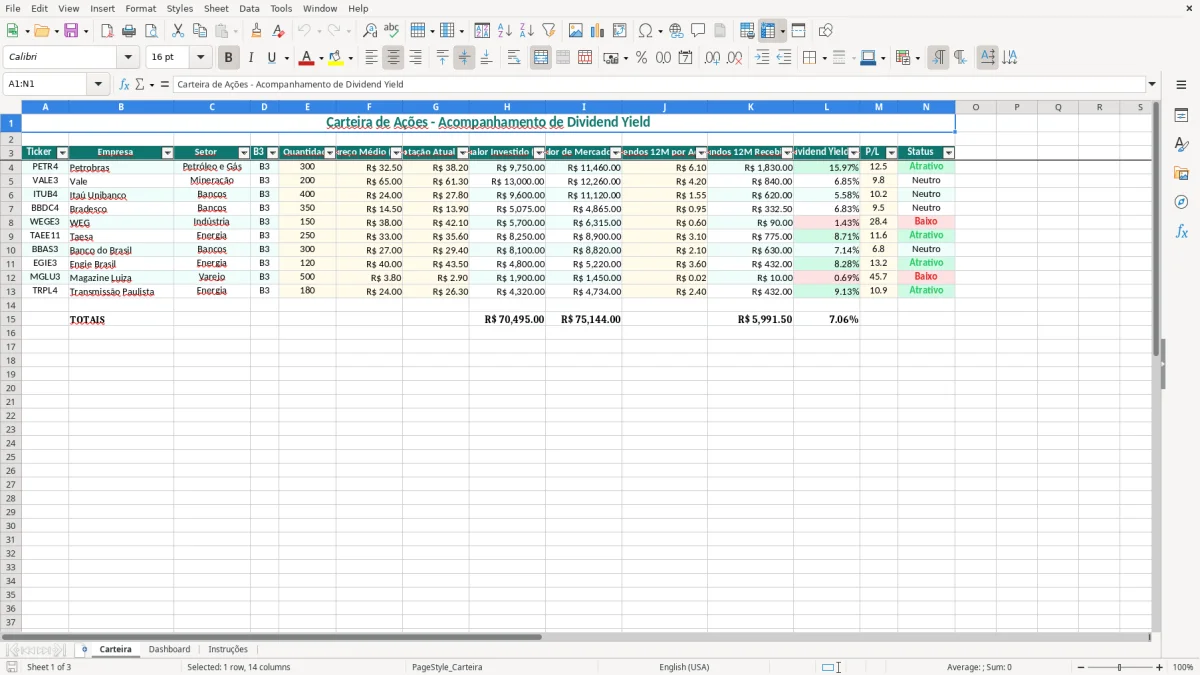1200x675 pixels.
Task: Toggle Bold formatting
Action: point(228,58)
